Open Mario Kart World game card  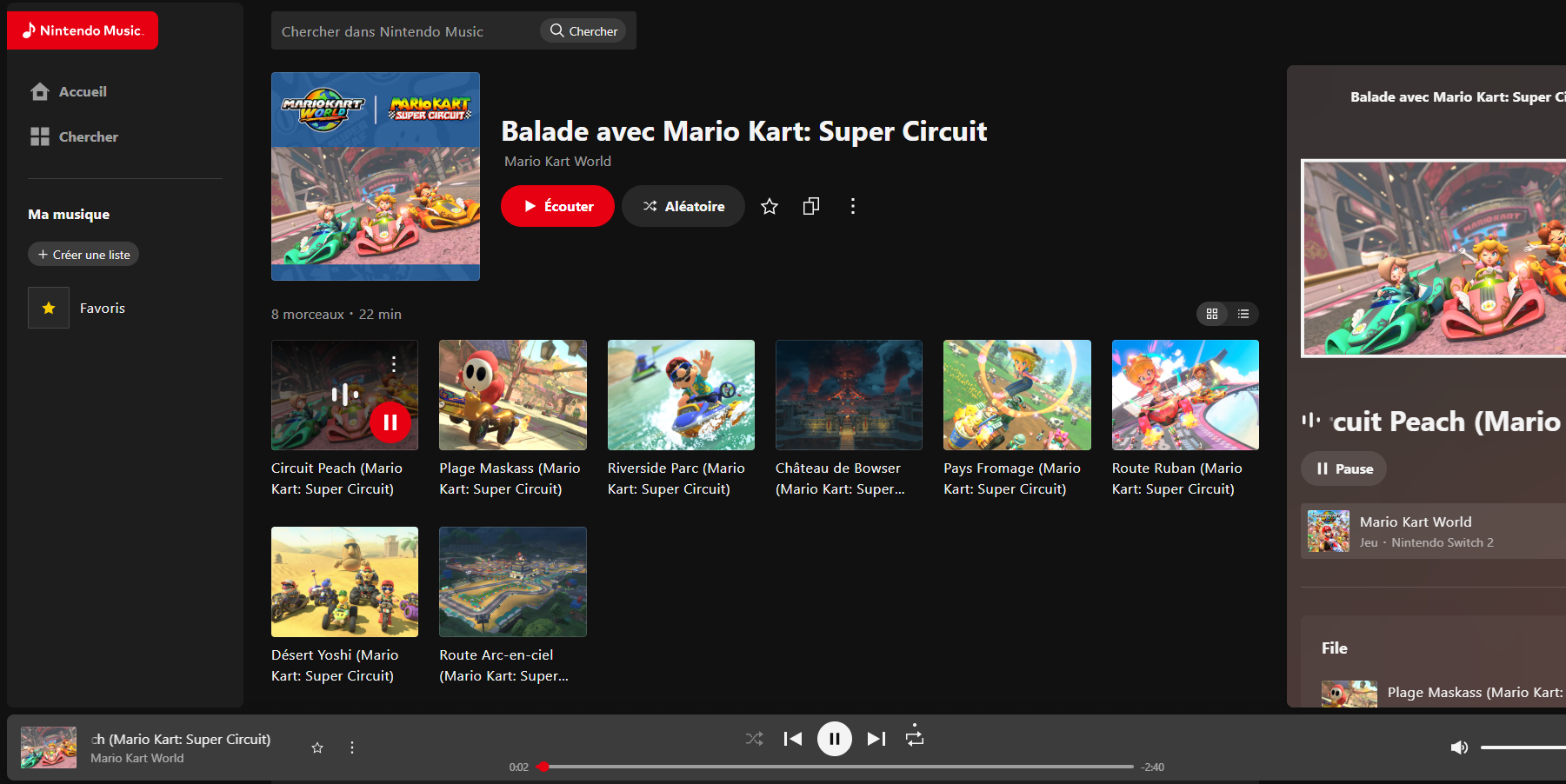1433,531
